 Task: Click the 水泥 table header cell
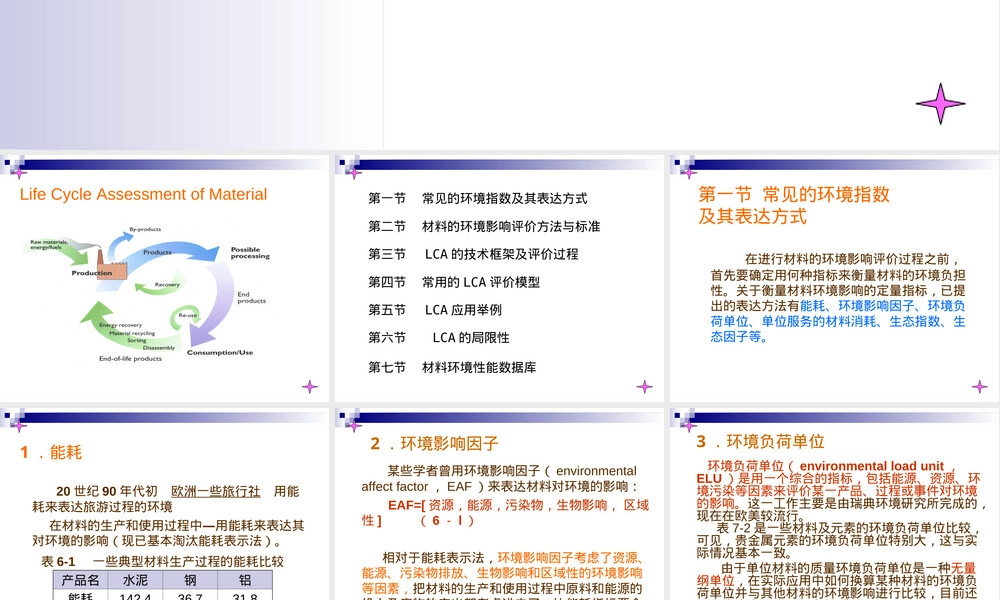coord(135,580)
